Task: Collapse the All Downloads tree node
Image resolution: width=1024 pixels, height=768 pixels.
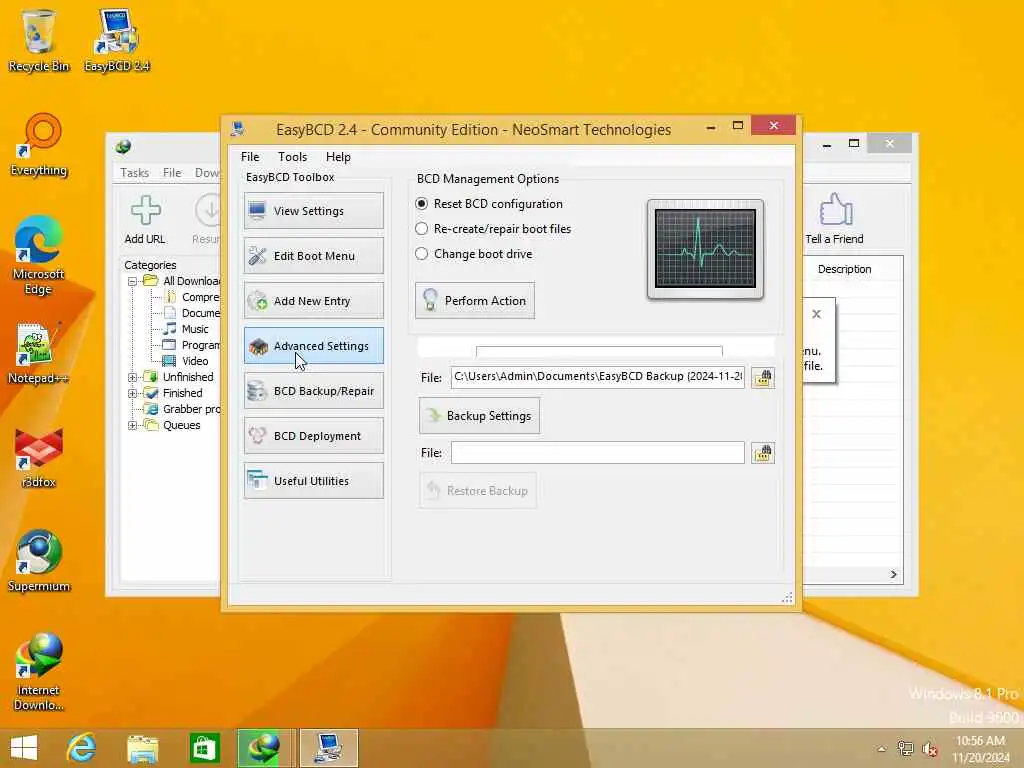Action: (x=133, y=281)
